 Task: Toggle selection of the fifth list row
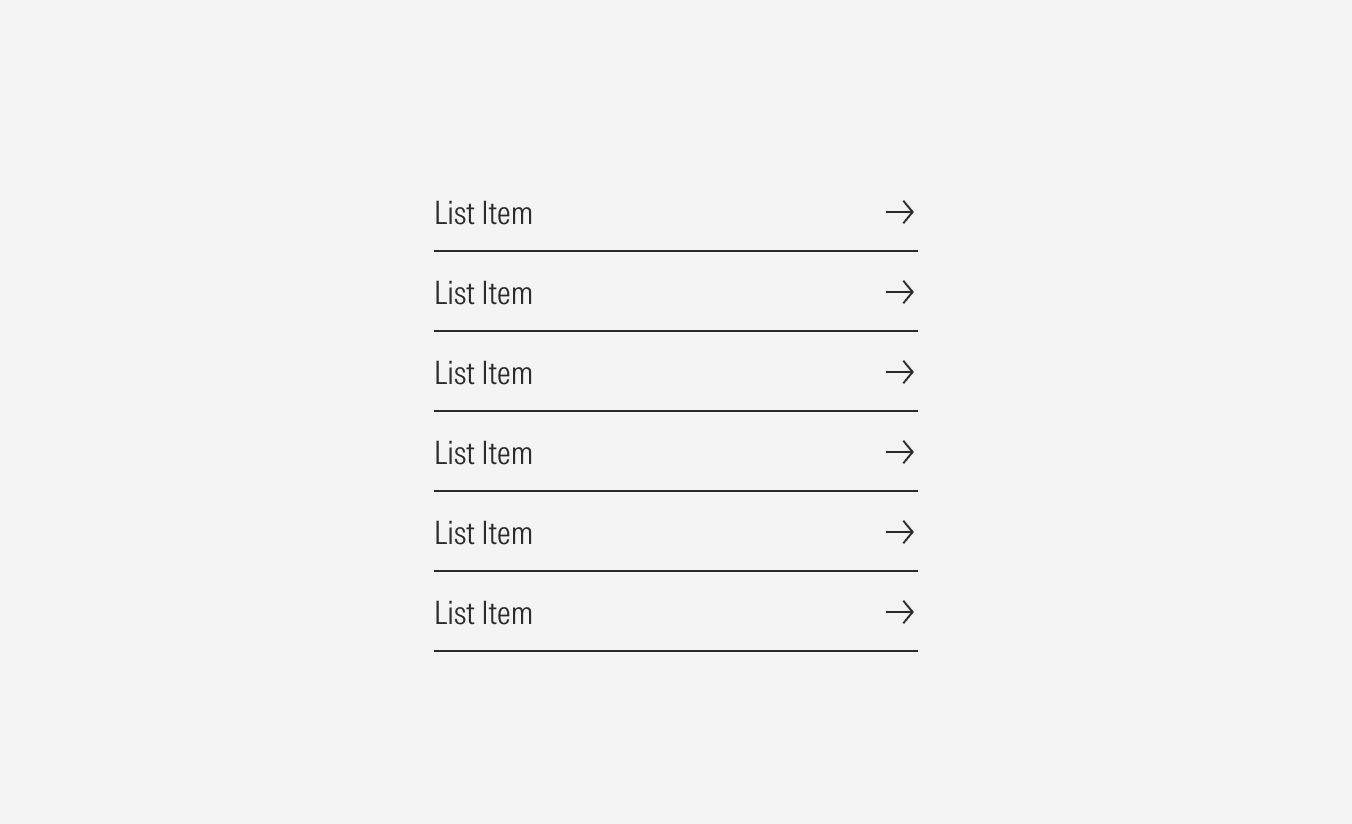[675, 533]
